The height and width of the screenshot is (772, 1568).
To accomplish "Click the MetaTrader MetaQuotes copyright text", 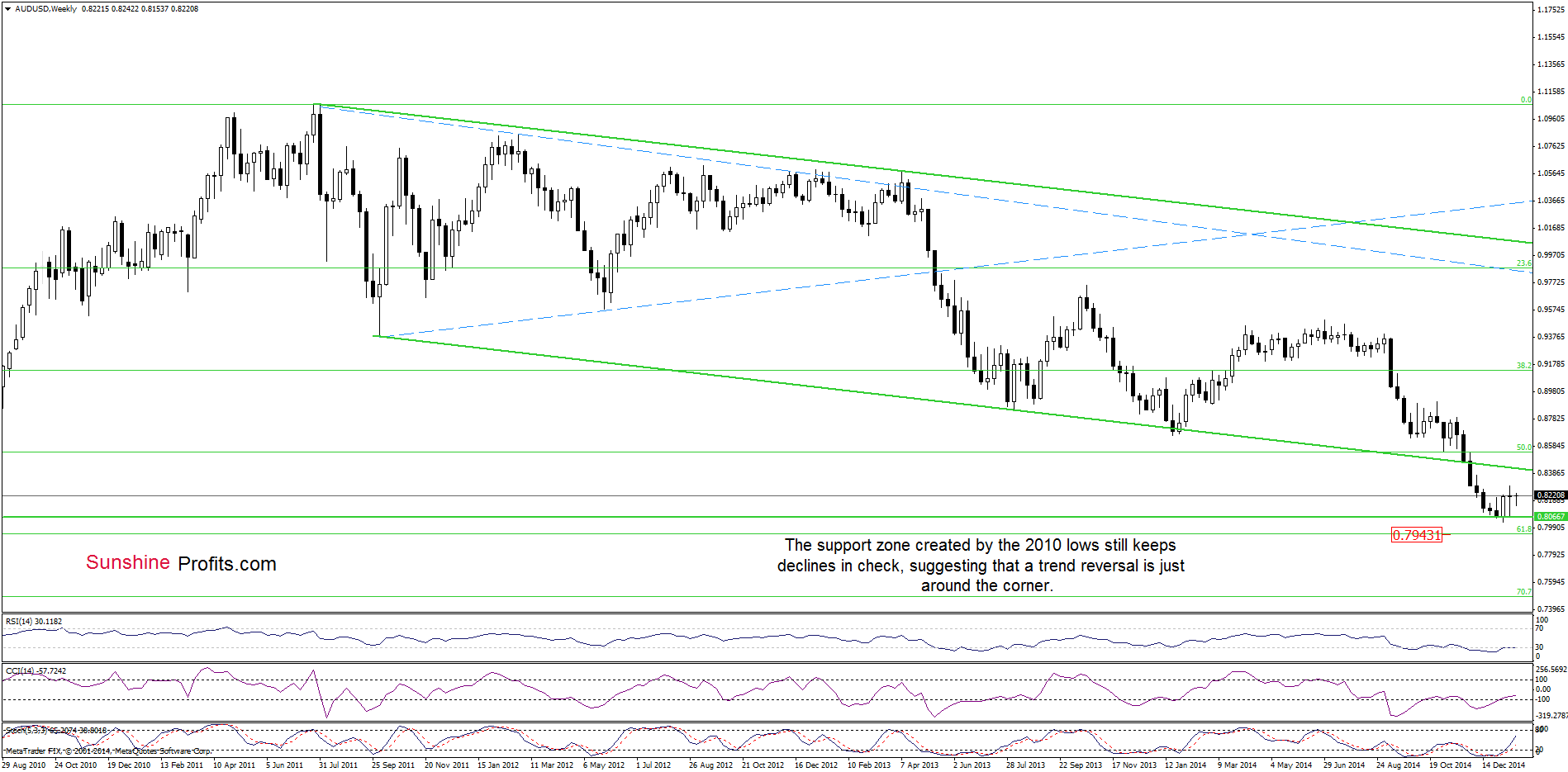I will tap(109, 751).
